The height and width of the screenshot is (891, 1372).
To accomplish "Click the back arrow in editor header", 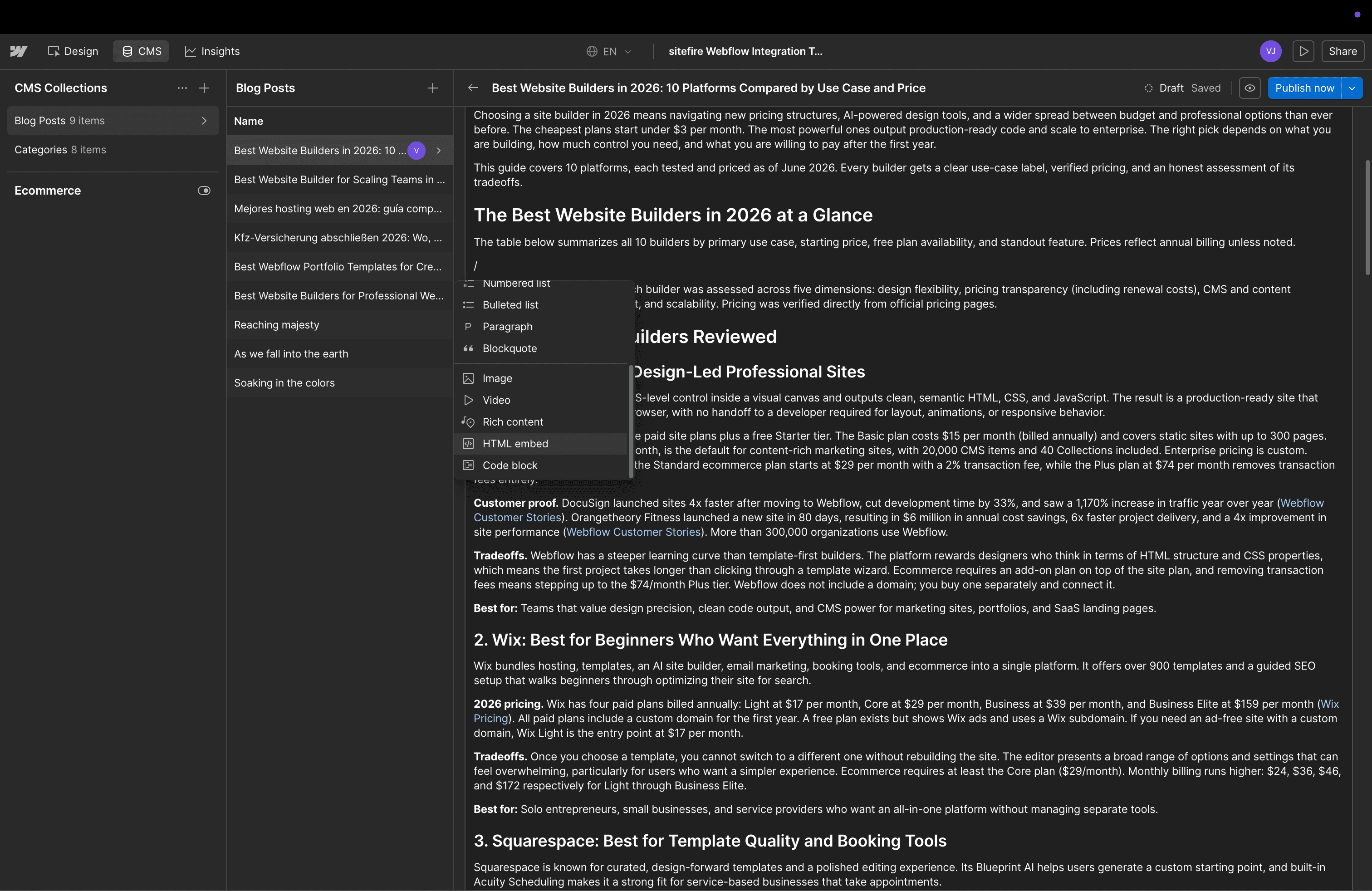I will pyautogui.click(x=473, y=88).
